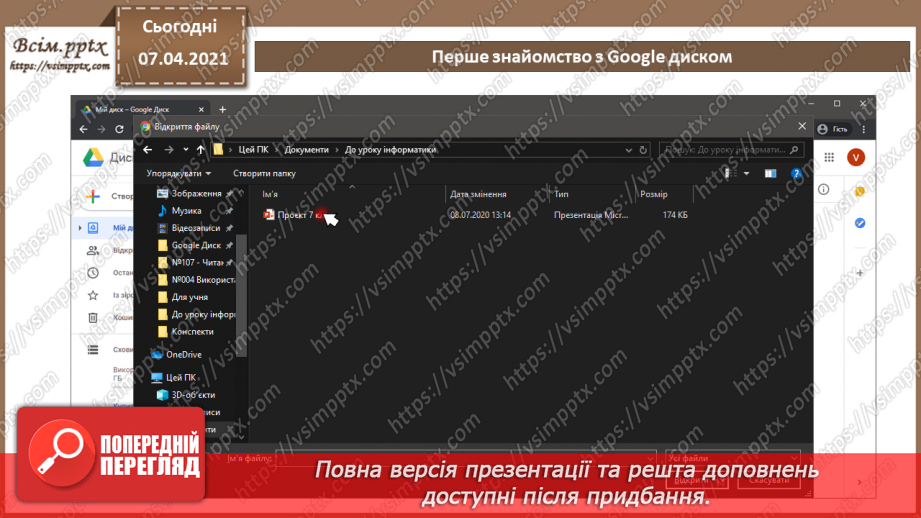The height and width of the screenshot is (518, 921).
Task: Open recent locations dropdown arrow
Action: (186, 150)
